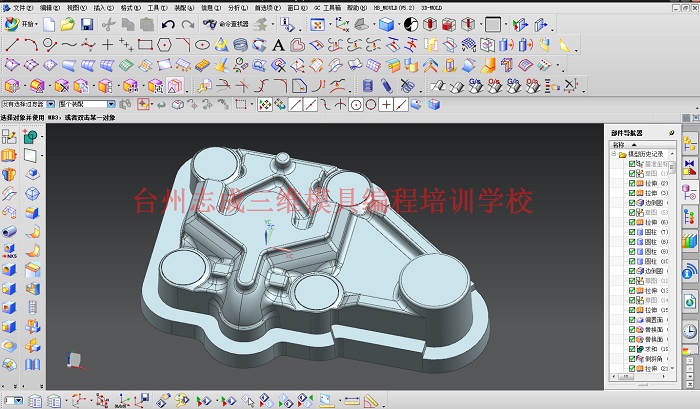Screen dimensions: 700x409
Task: Click the view triad cube in the viewport
Action: pos(74,359)
